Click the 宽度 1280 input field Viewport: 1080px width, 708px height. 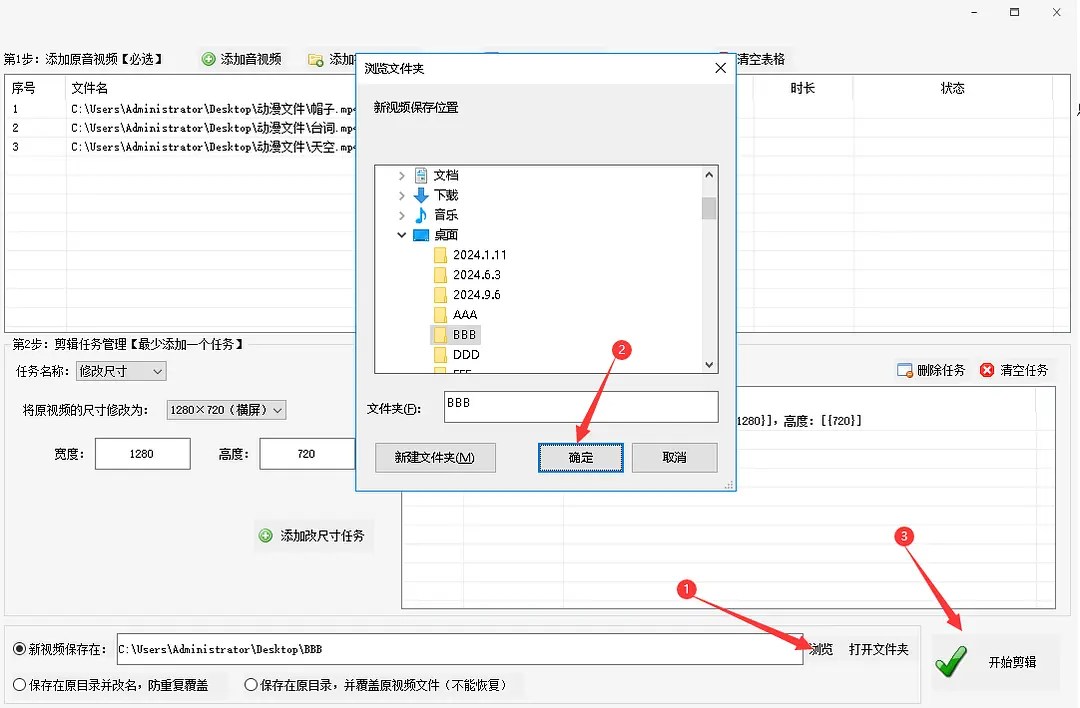[x=143, y=454]
